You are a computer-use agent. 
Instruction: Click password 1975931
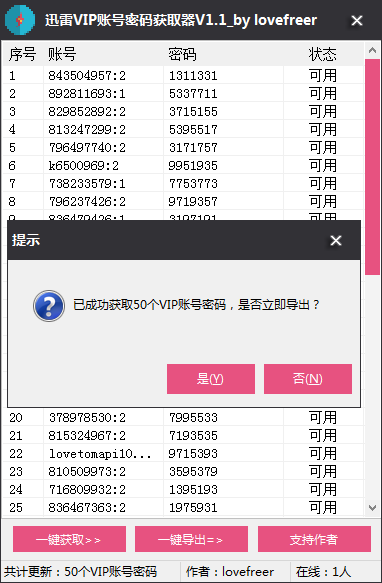pos(193,508)
